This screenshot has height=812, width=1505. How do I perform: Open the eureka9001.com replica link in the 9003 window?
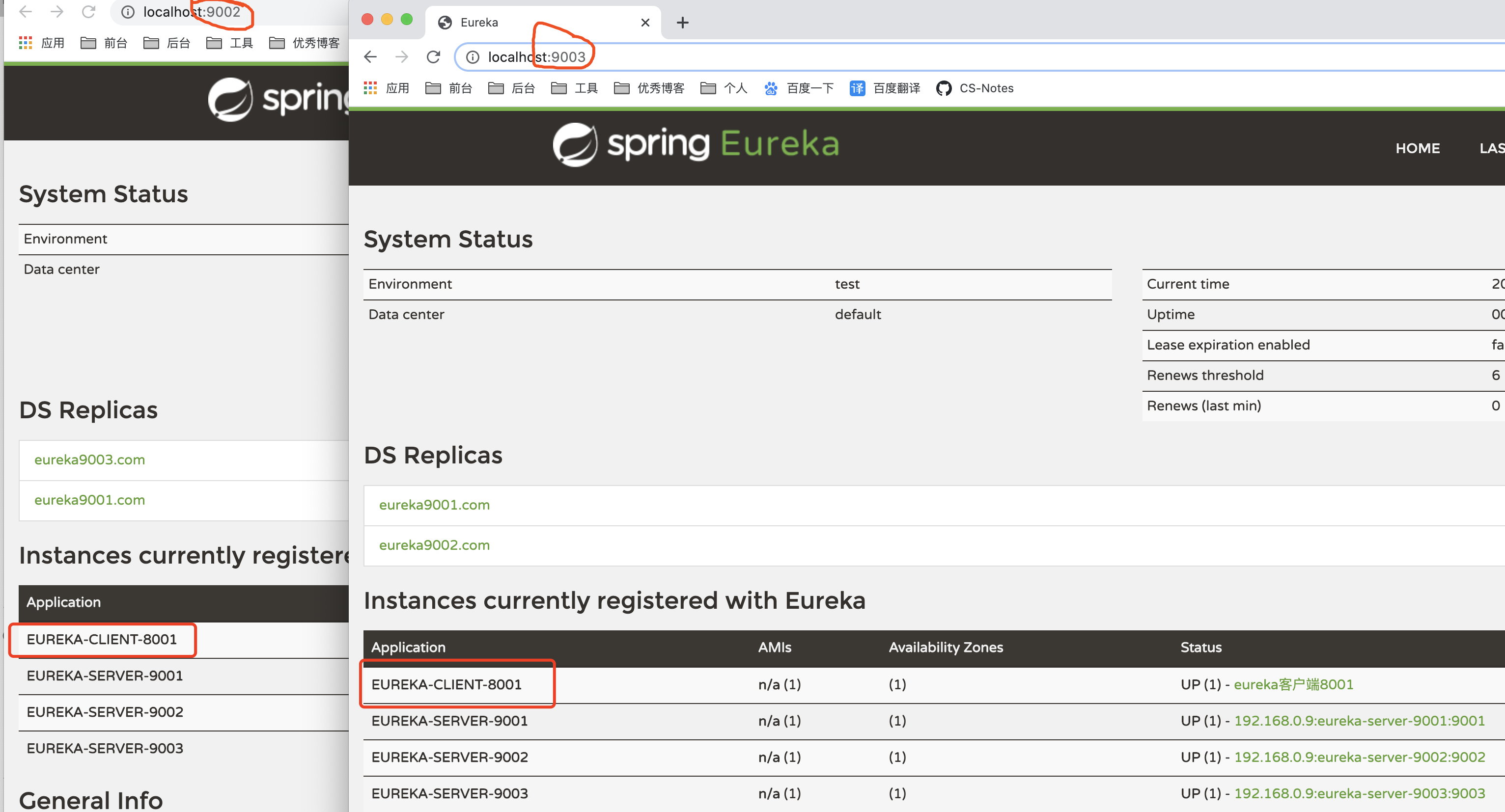point(434,505)
